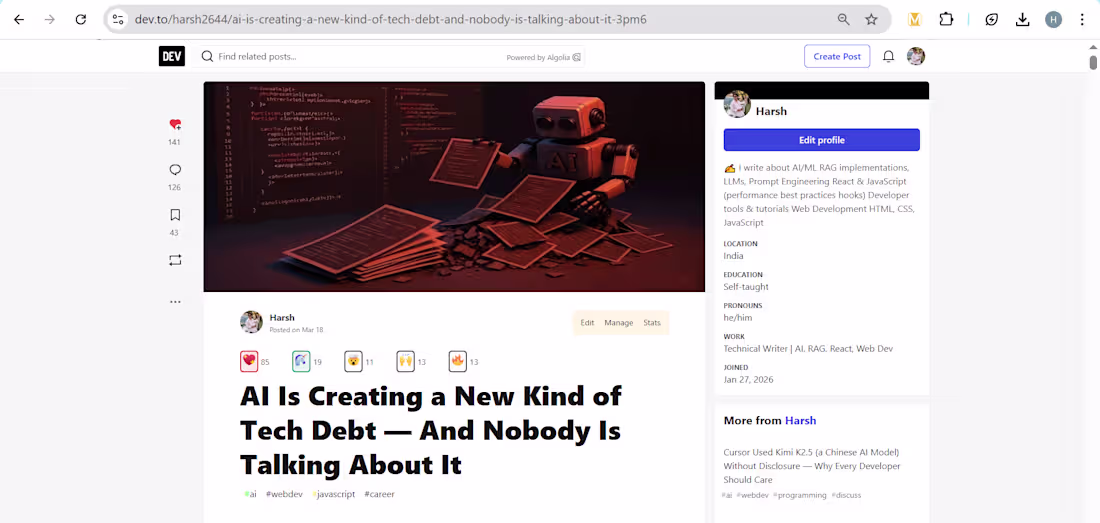This screenshot has height=523, width=1100.
Task: Open the Chrome profile avatar H
Action: click(x=1053, y=20)
